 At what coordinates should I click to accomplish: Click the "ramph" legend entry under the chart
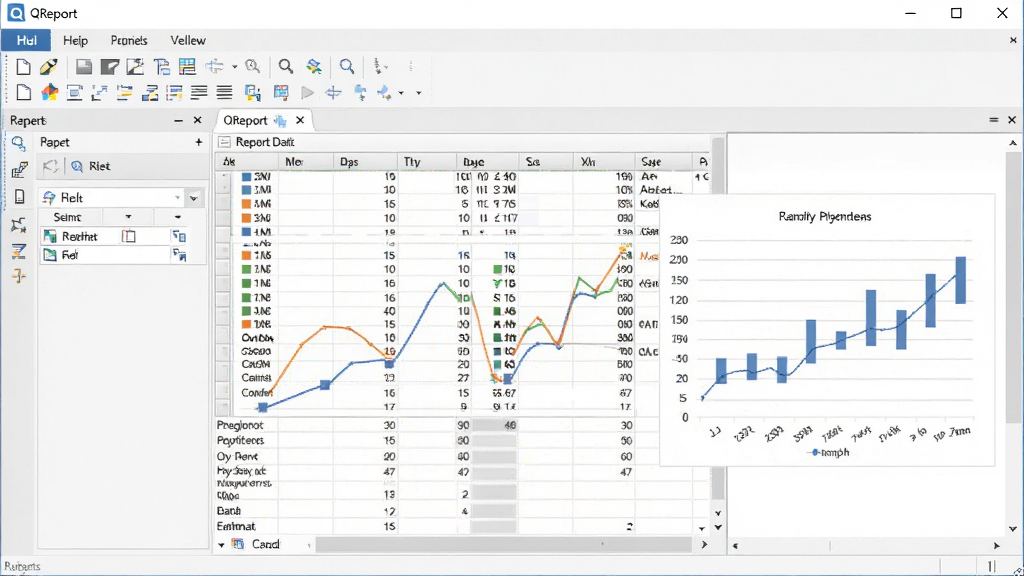coord(829,453)
